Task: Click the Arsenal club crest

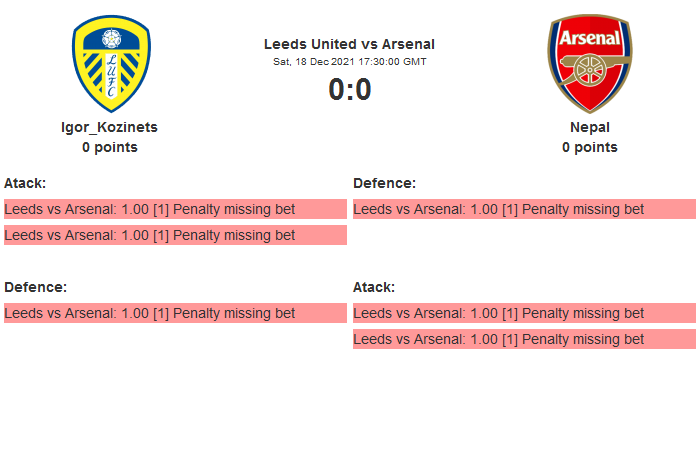Action: point(589,64)
